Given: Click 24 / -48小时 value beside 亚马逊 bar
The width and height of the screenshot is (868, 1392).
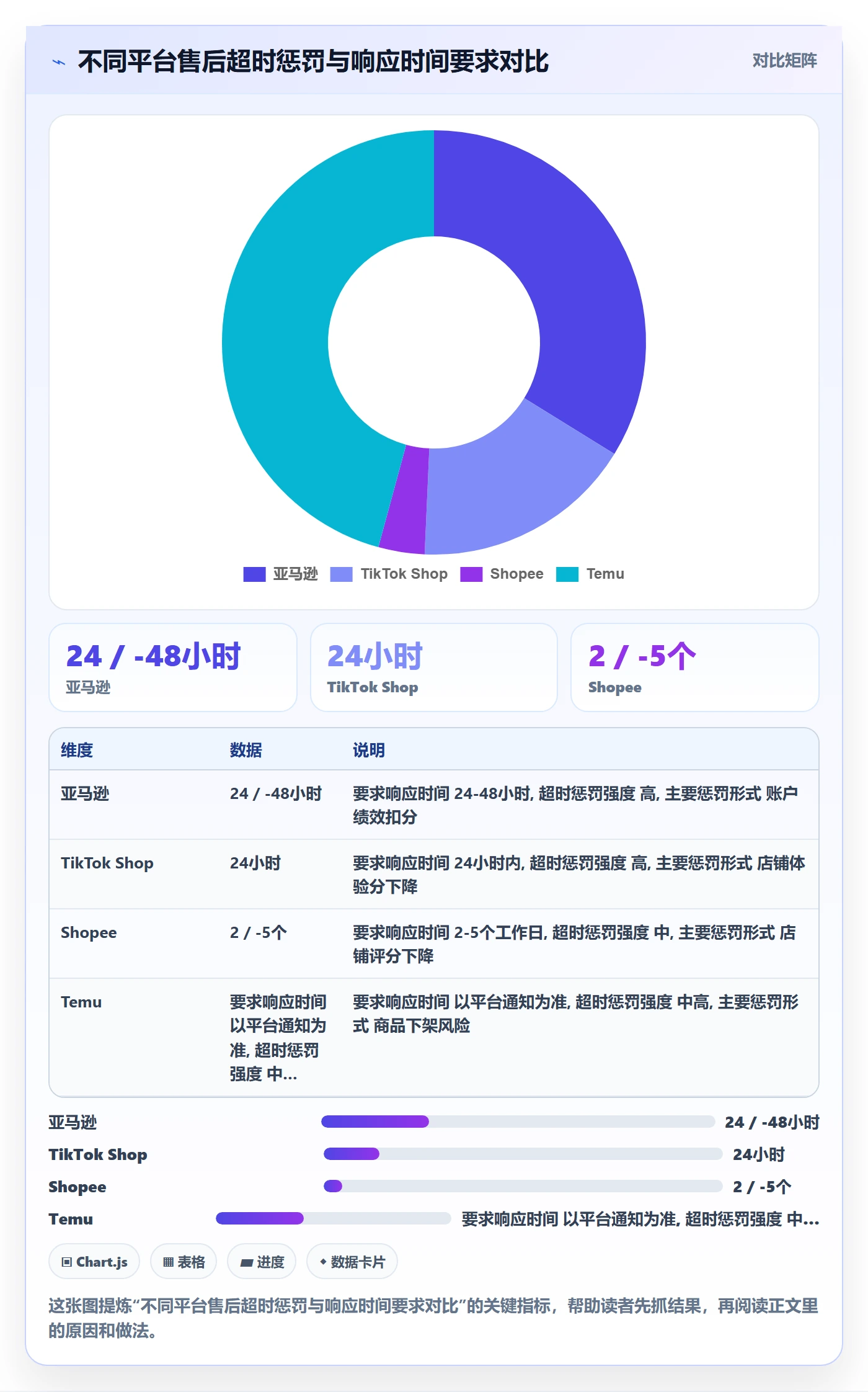Looking at the screenshot, I should pyautogui.click(x=772, y=1122).
